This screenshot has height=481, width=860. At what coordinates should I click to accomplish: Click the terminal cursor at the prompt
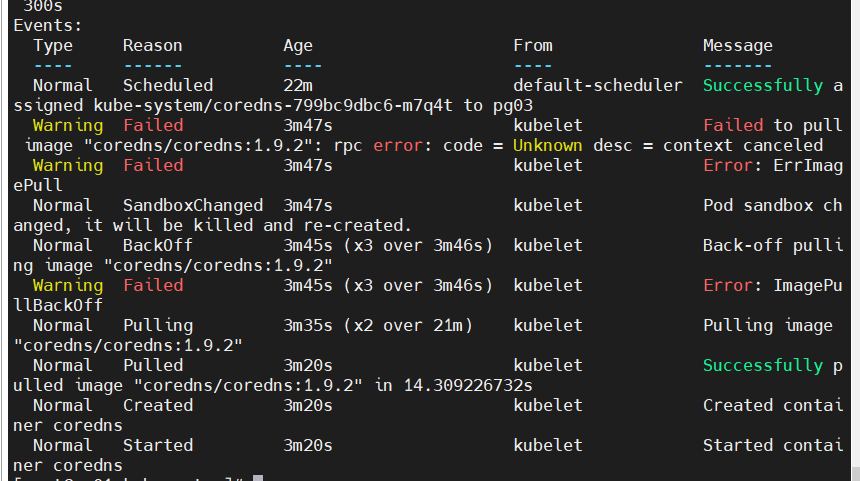click(257, 478)
